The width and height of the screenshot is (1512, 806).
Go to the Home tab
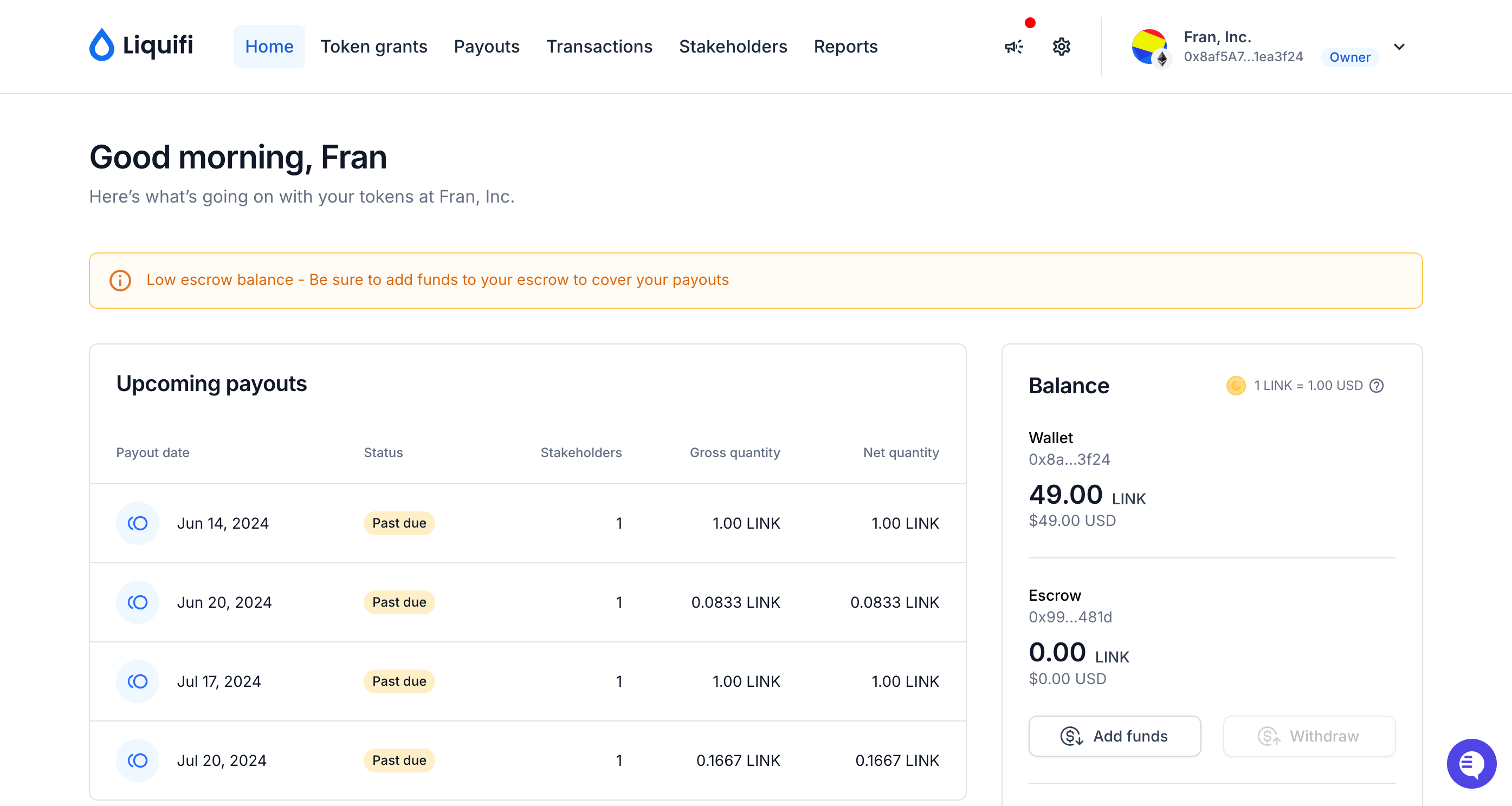pos(269,47)
